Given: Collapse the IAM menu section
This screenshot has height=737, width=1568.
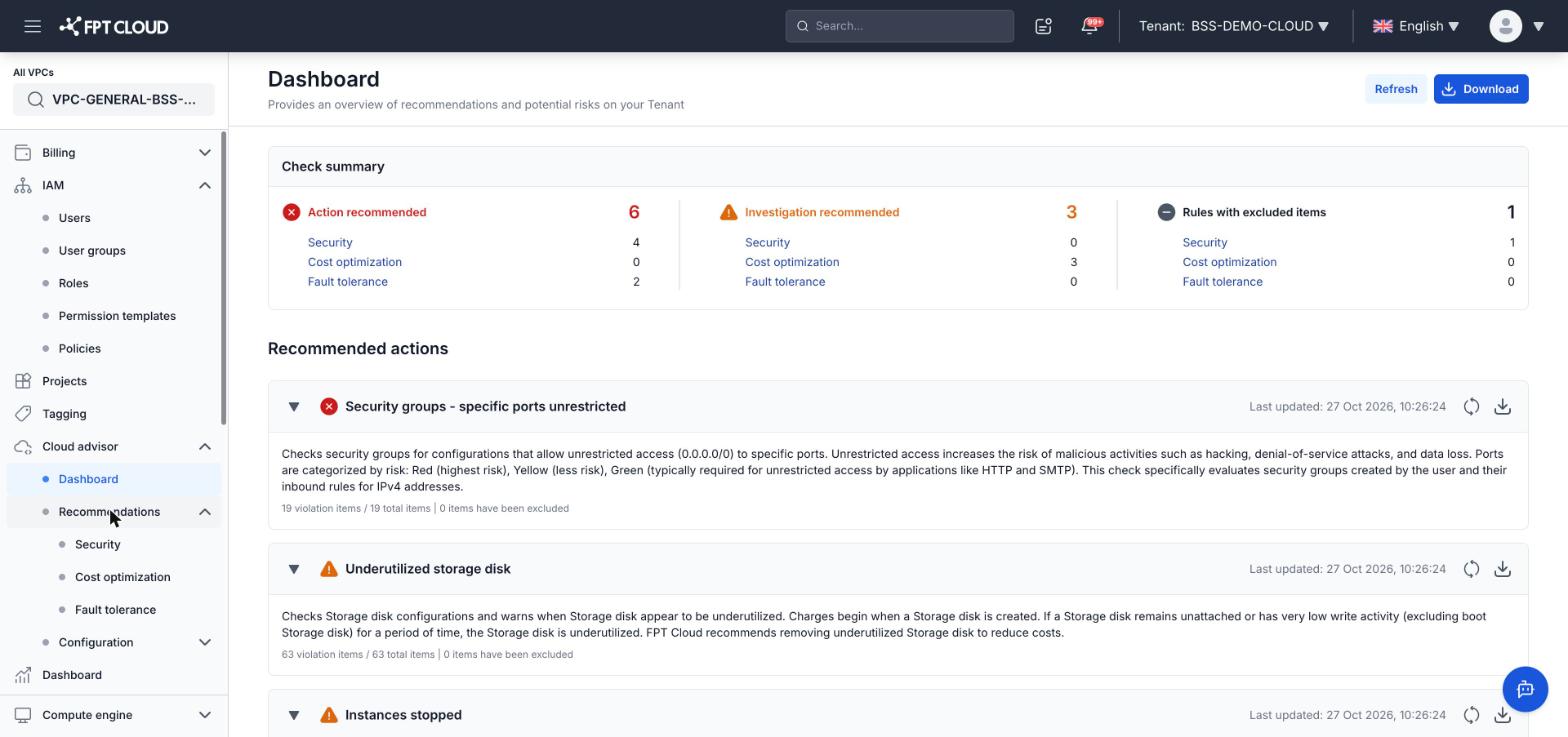Looking at the screenshot, I should [205, 185].
